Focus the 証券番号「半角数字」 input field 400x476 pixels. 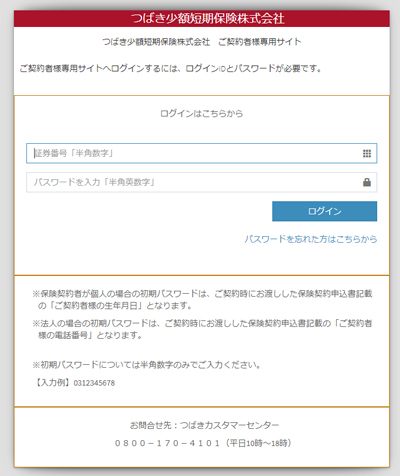[x=202, y=153]
